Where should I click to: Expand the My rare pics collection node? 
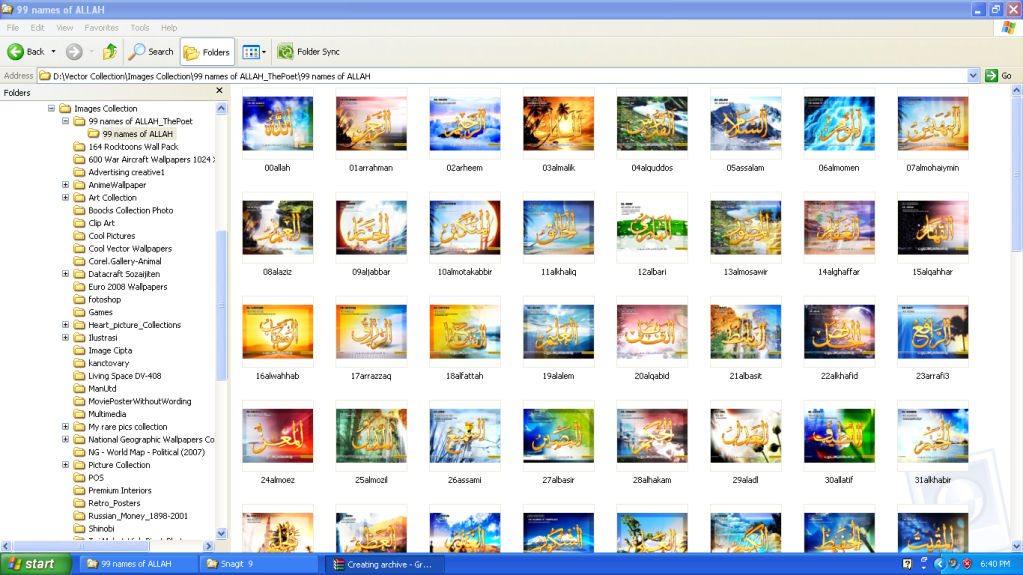(x=65, y=426)
